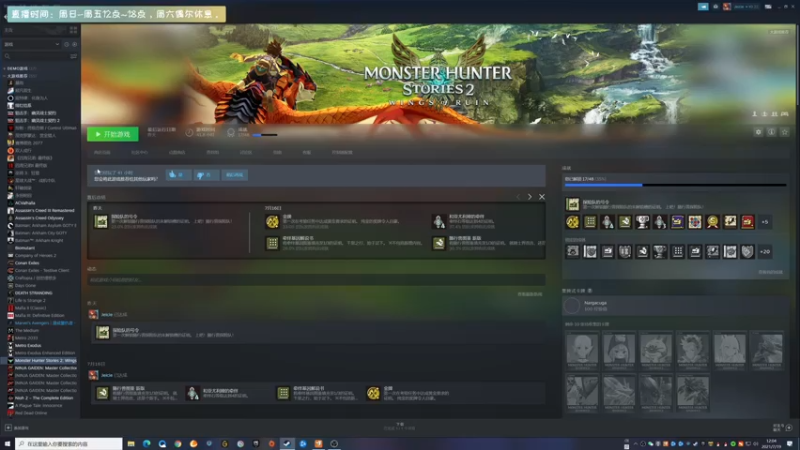Screen dimensions: 800x450
Task: Give thumbs-up recommendation for the game
Action: click(x=178, y=175)
